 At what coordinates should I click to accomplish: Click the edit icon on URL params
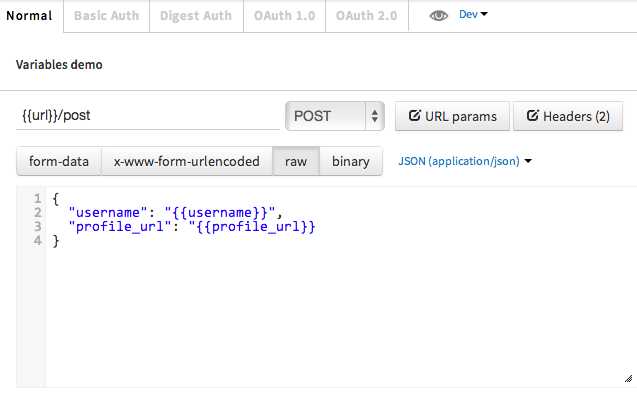pyautogui.click(x=414, y=115)
